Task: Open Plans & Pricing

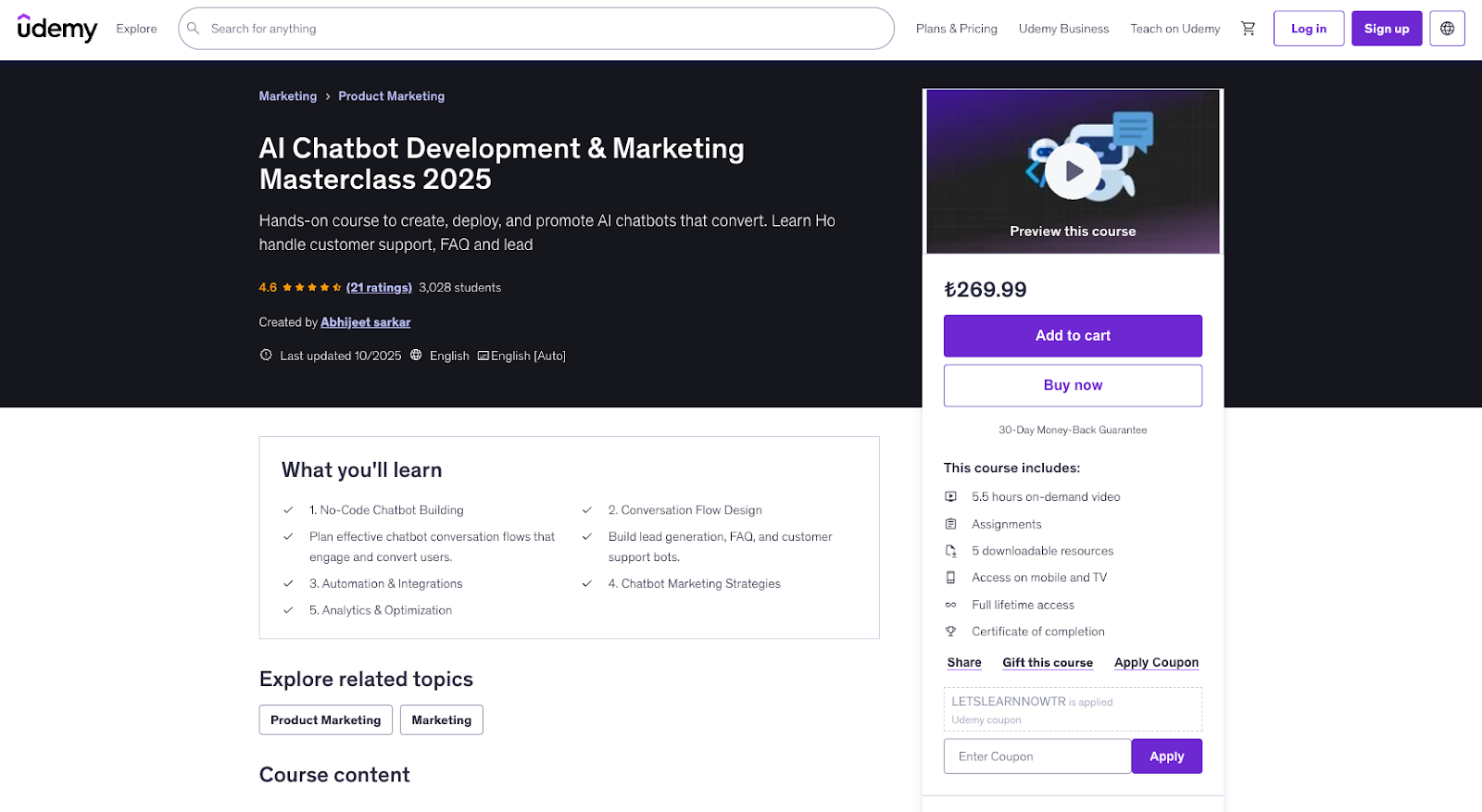Action: point(957,29)
